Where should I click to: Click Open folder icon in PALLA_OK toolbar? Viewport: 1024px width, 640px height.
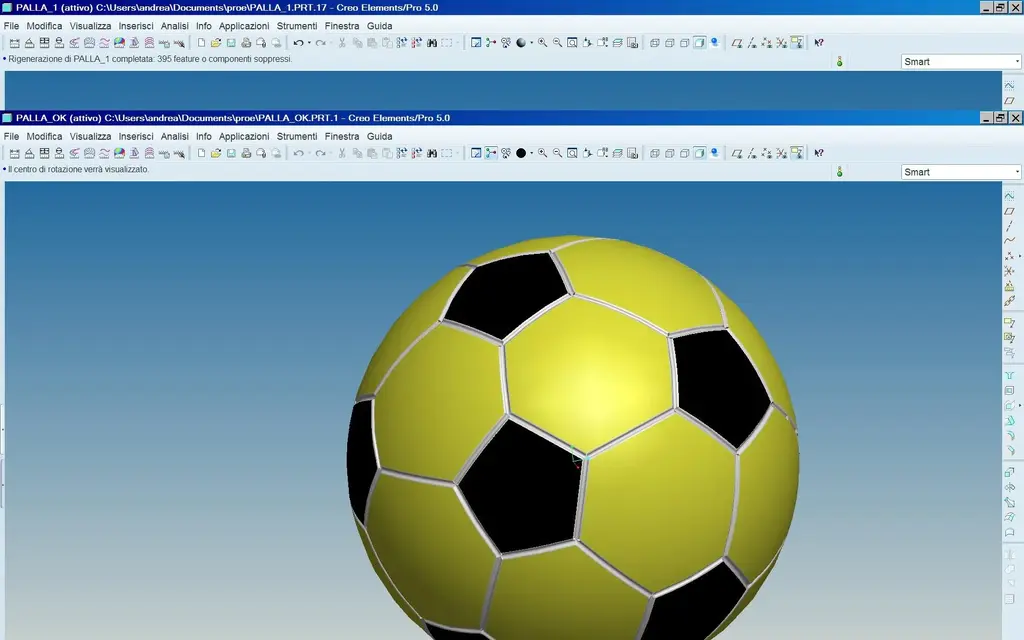[x=216, y=153]
